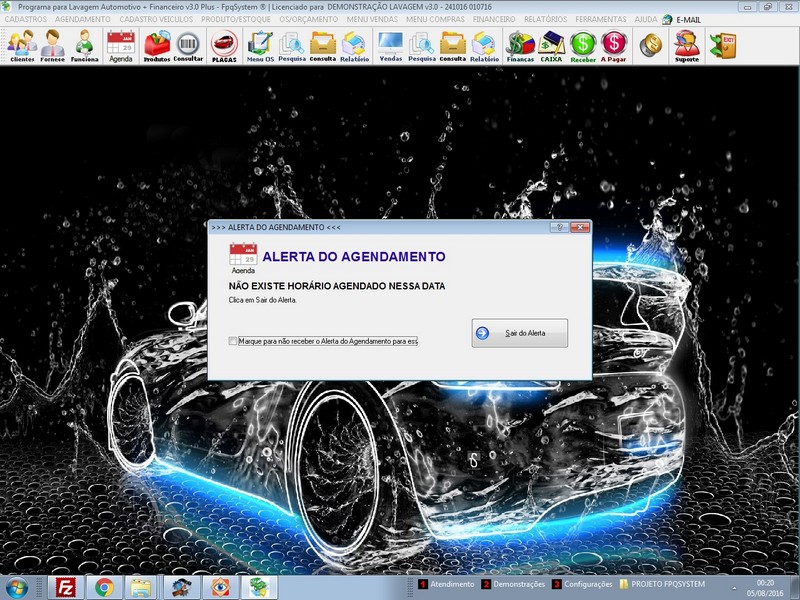Click the Demonstrações taskbar shortcut
The image size is (800, 600).
pyautogui.click(x=513, y=584)
